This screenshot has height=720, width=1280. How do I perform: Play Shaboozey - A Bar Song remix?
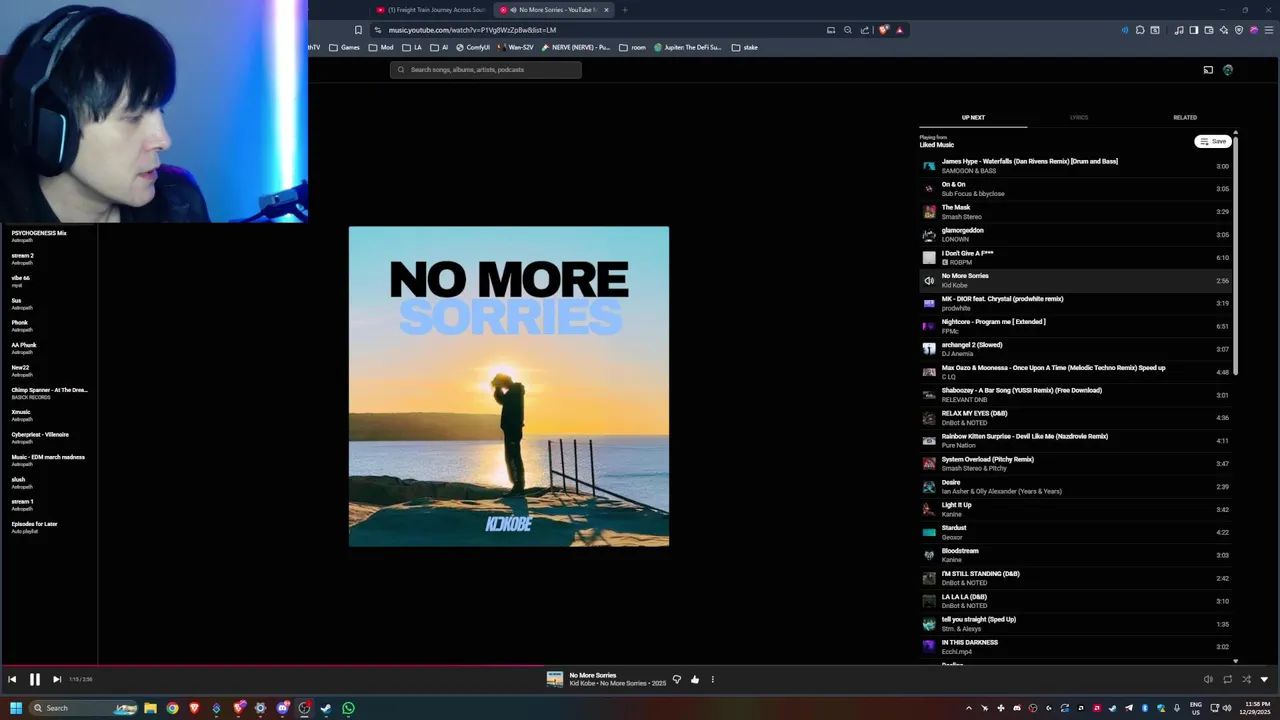tap(1075, 394)
